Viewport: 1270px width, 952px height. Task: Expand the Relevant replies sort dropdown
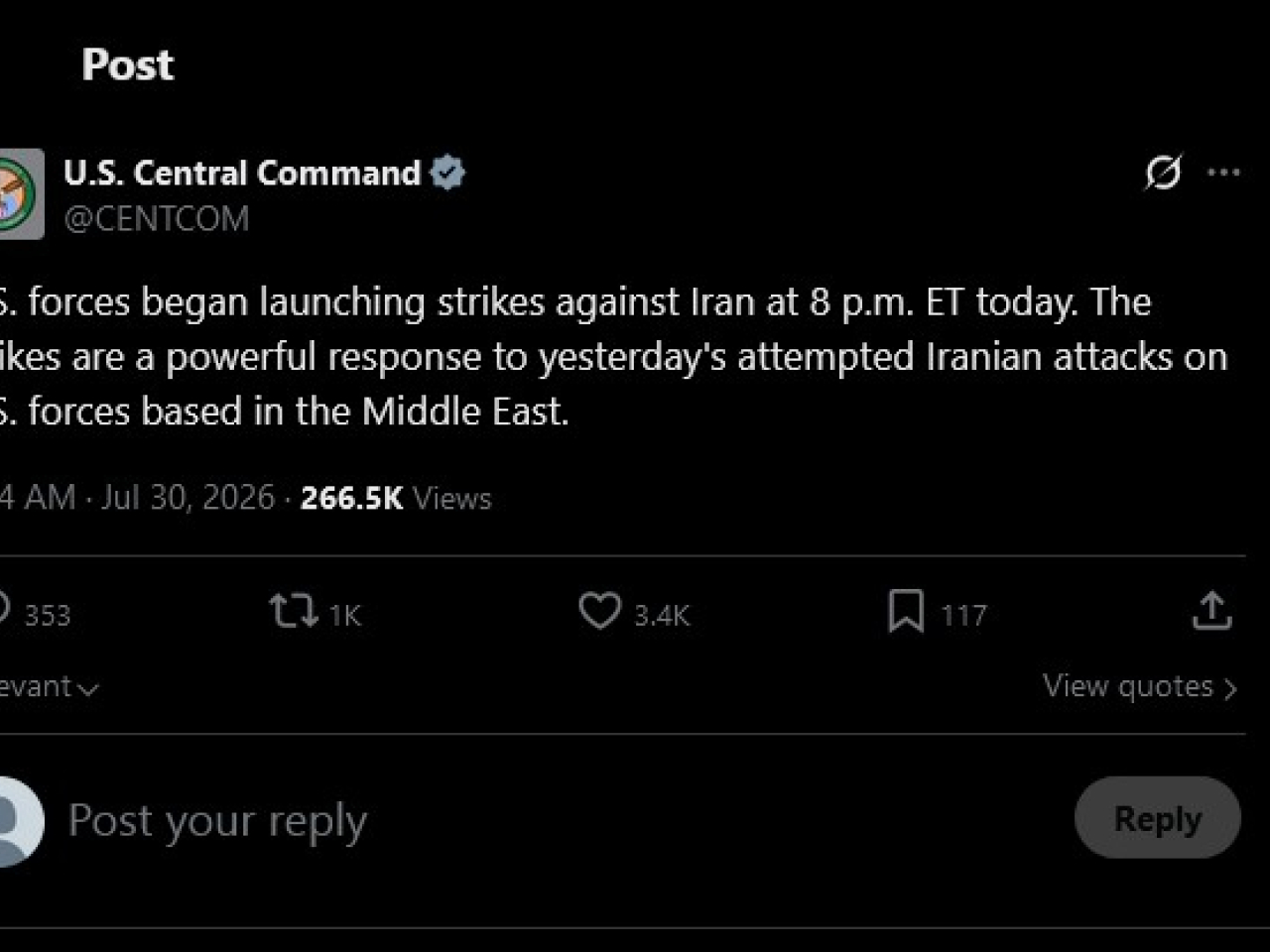(x=48, y=686)
